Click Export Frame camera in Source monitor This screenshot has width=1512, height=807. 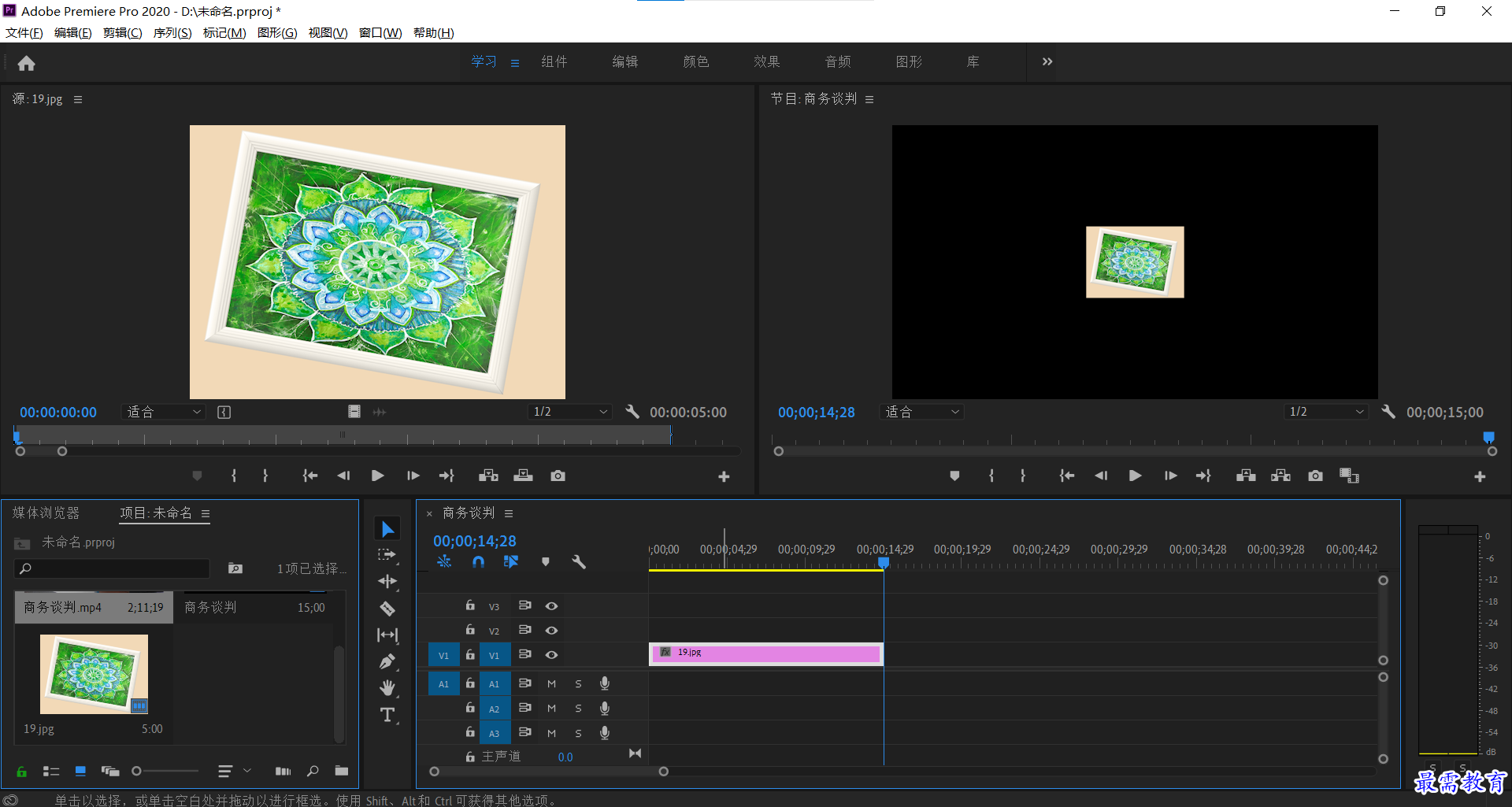tap(558, 476)
